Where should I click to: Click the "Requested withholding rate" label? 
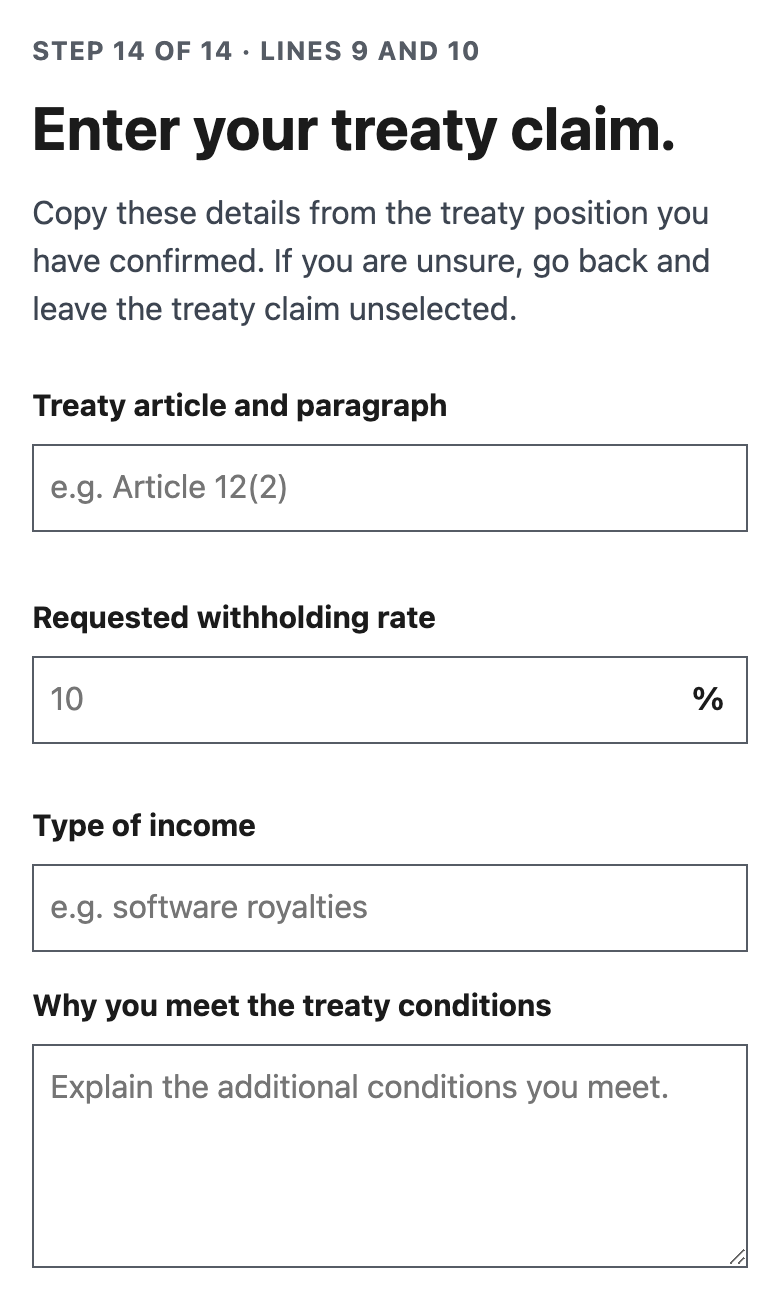[234, 618]
